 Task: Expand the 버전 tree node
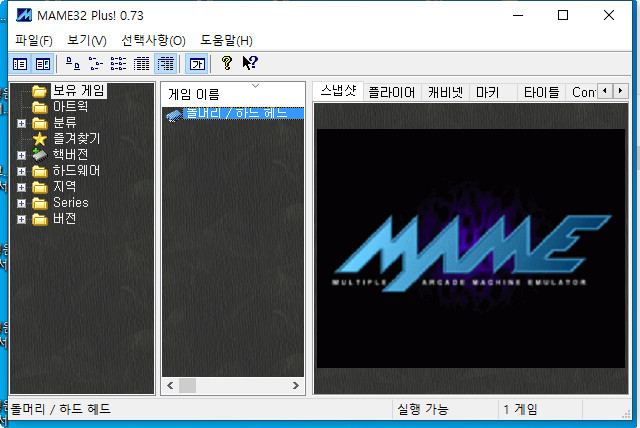coord(22,220)
